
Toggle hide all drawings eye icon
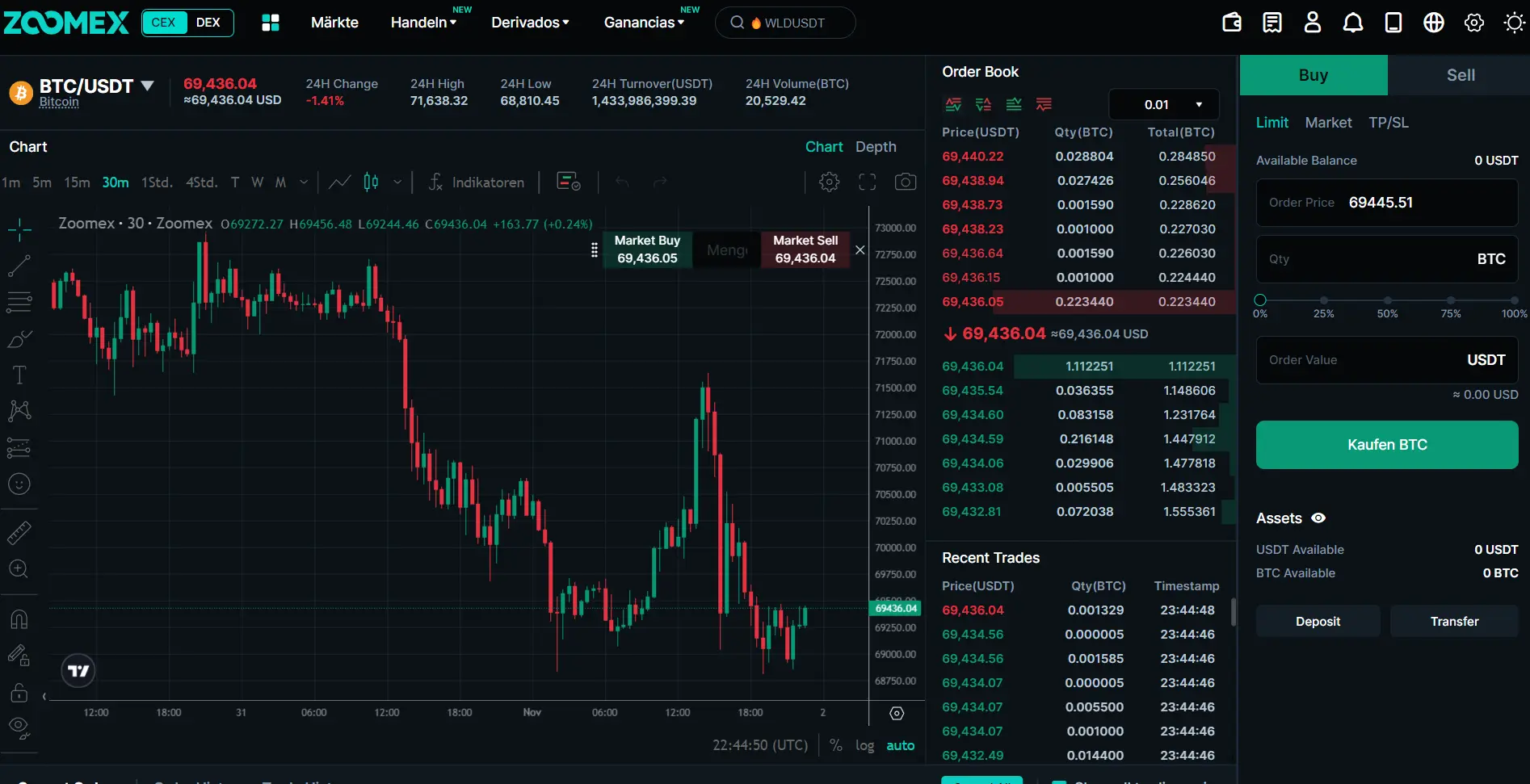pos(19,728)
